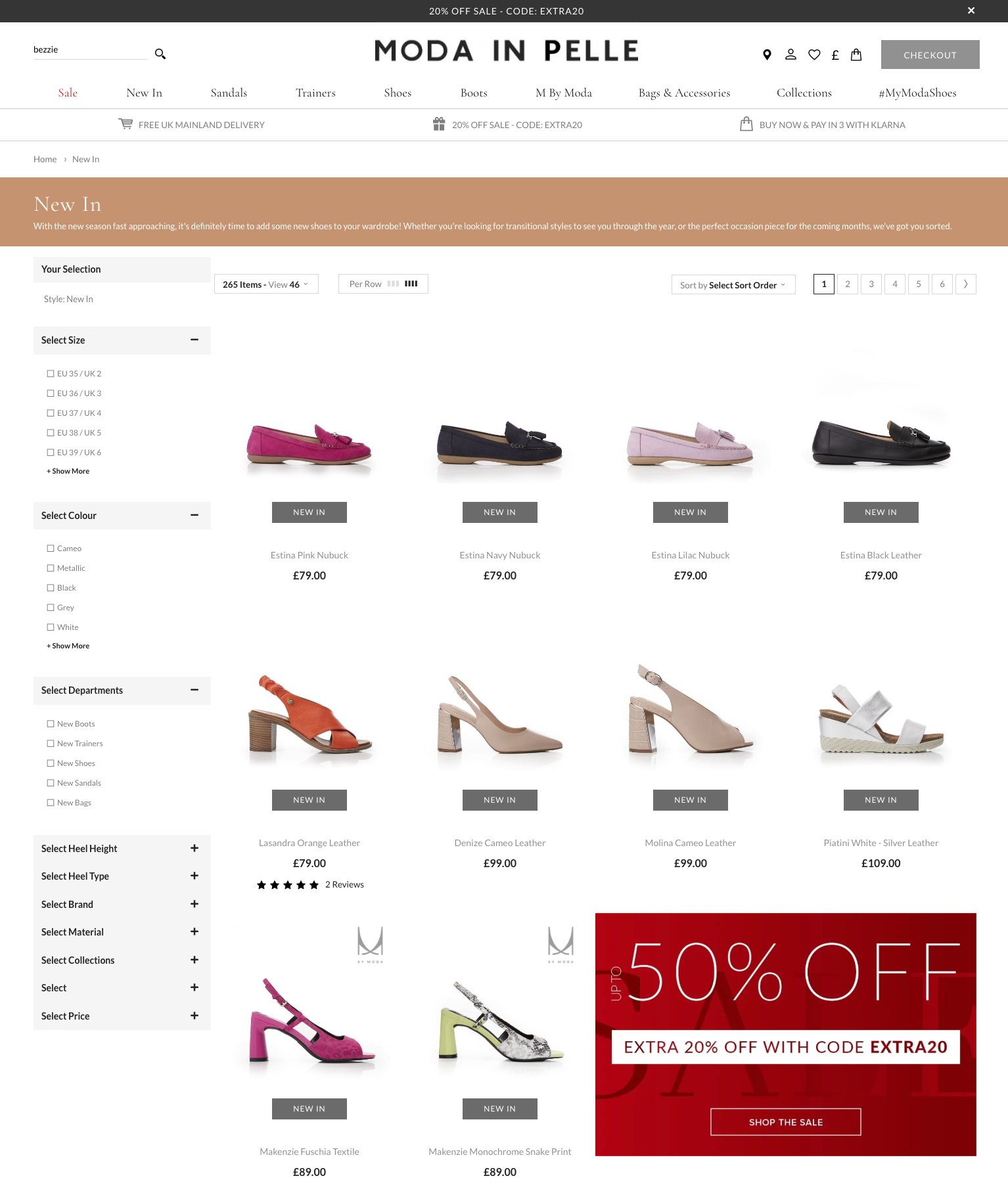
Task: Tick the EU 37 / UK 4 size
Action: pyautogui.click(x=51, y=413)
